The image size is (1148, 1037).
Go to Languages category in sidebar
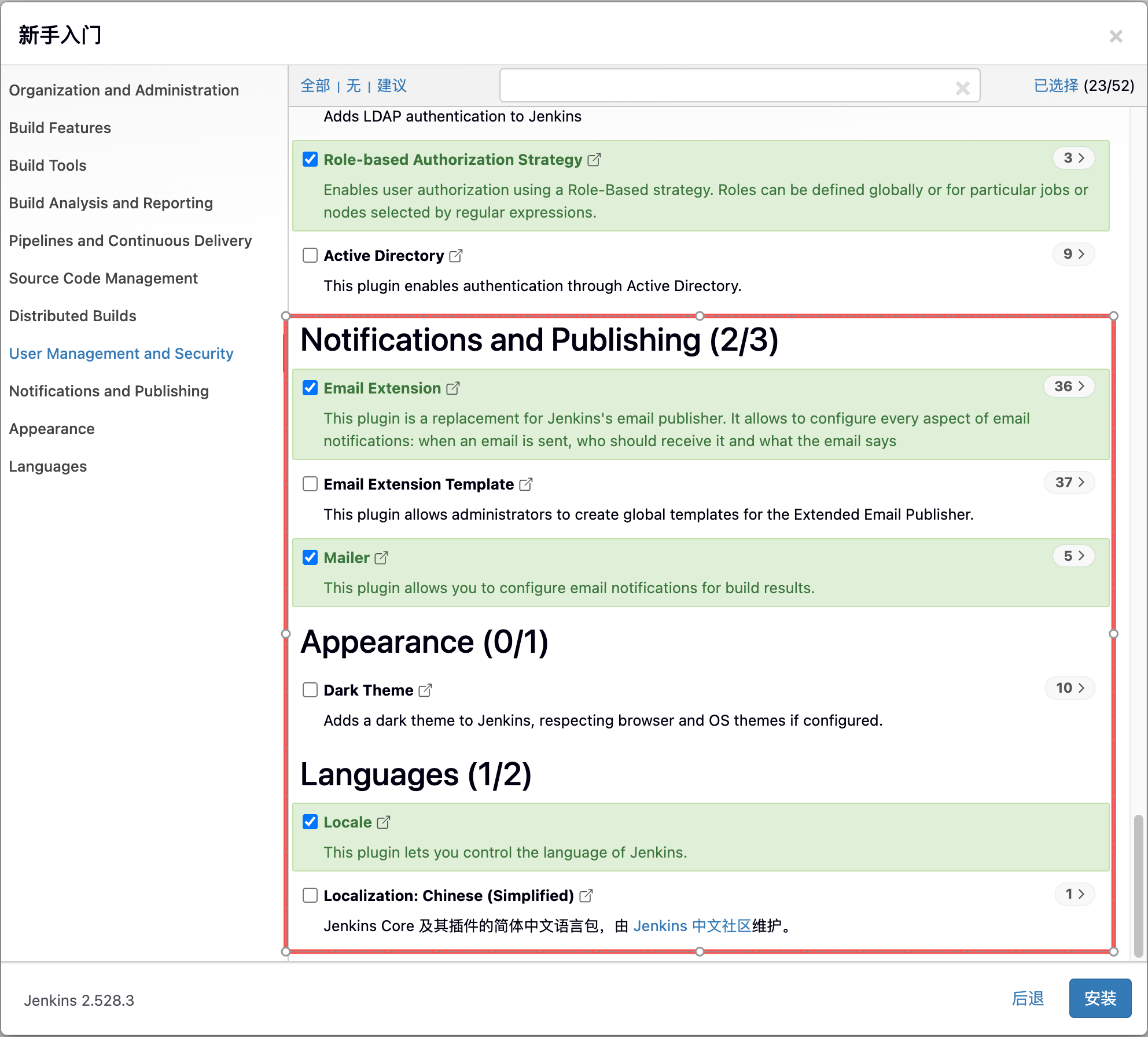coord(48,466)
